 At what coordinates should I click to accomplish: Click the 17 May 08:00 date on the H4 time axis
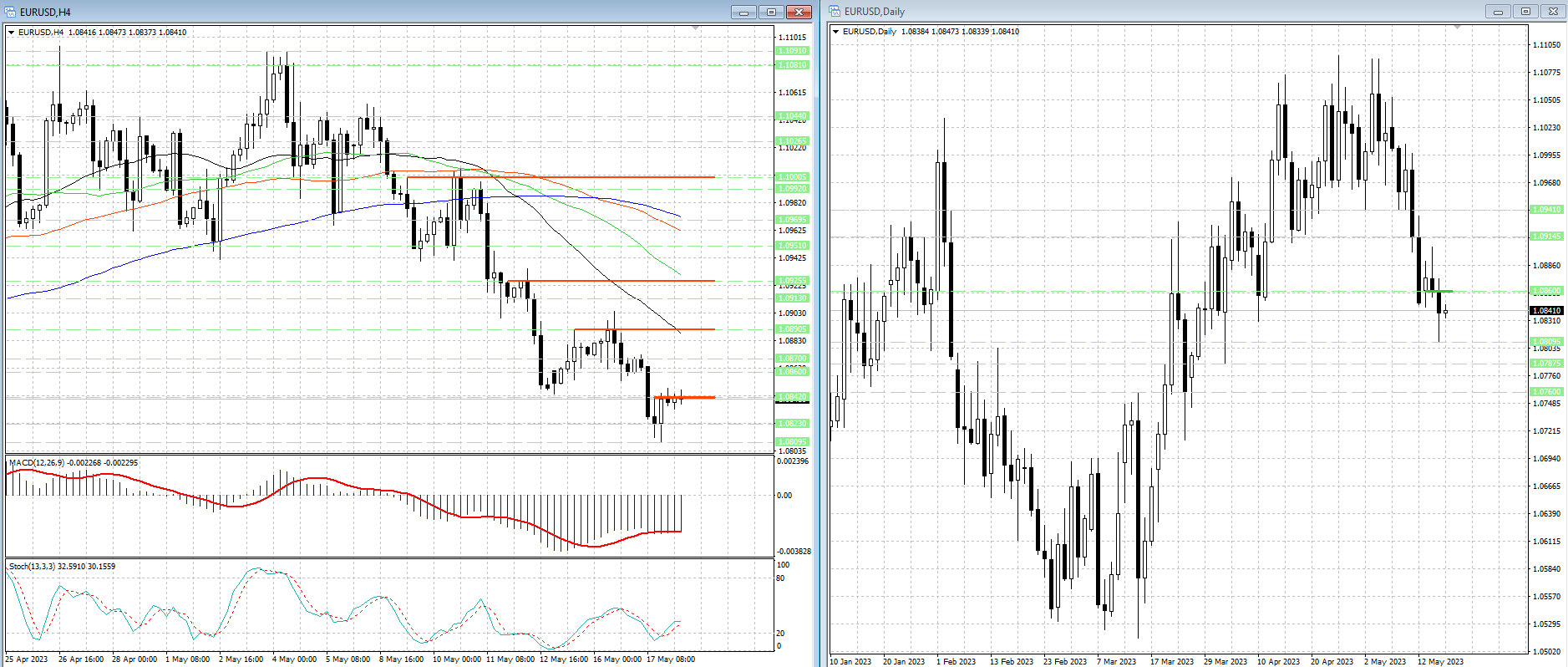671,659
